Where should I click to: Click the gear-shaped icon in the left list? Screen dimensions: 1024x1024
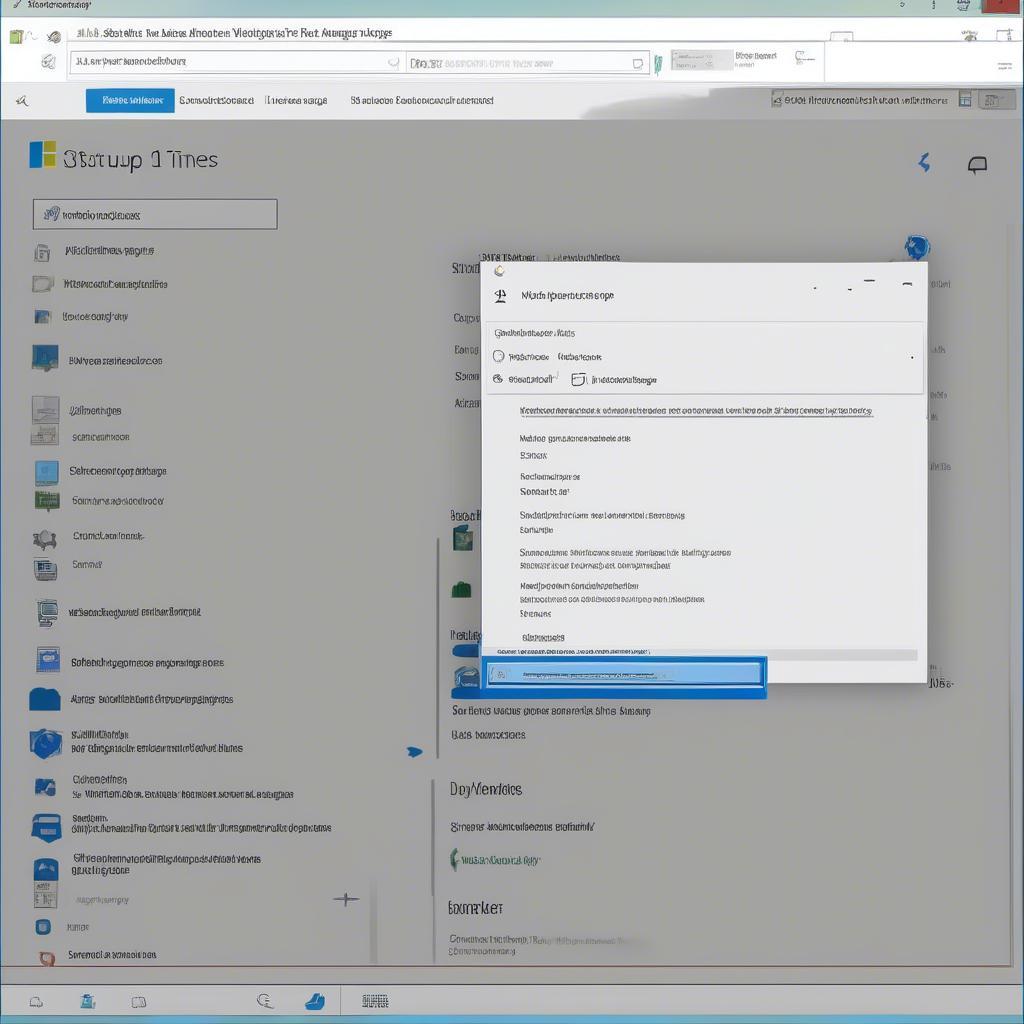[45, 539]
